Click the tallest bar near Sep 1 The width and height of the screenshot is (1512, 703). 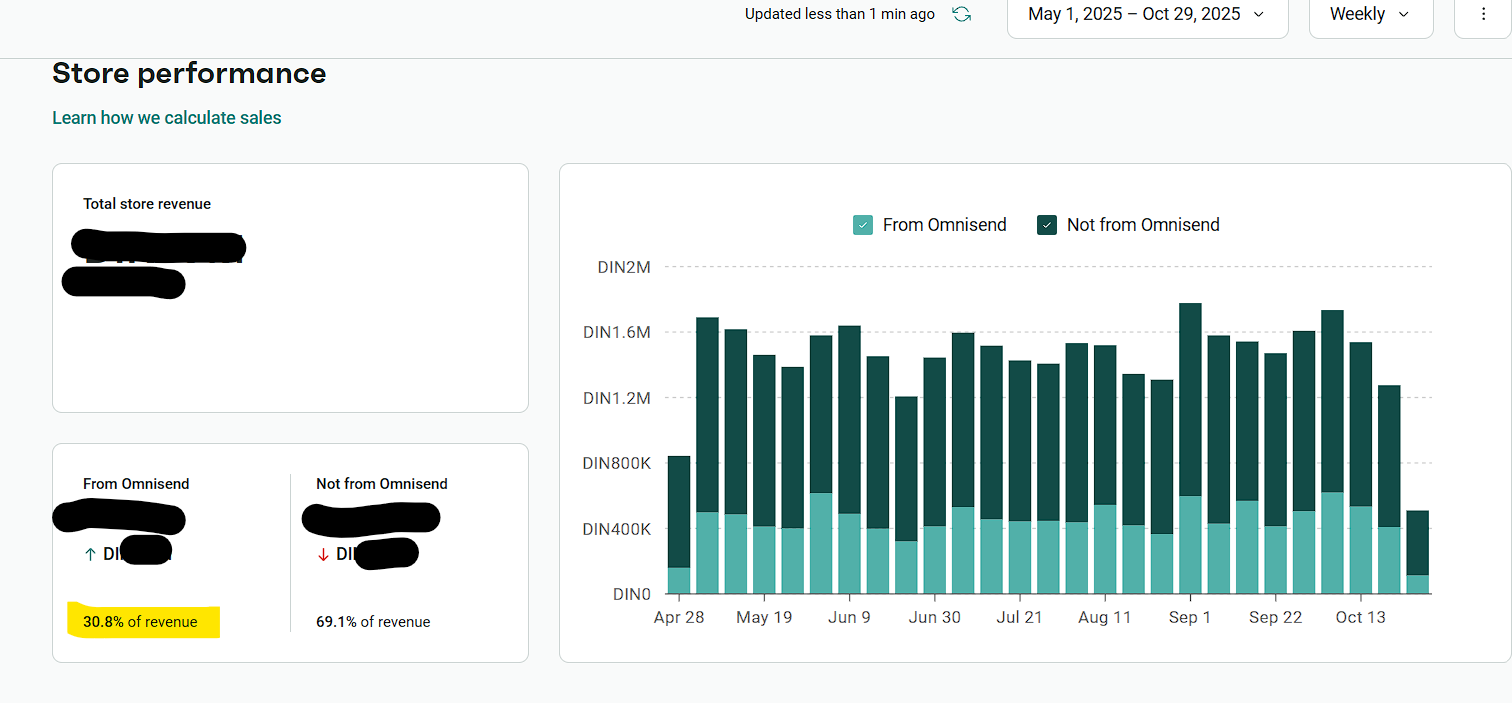[x=1190, y=448]
